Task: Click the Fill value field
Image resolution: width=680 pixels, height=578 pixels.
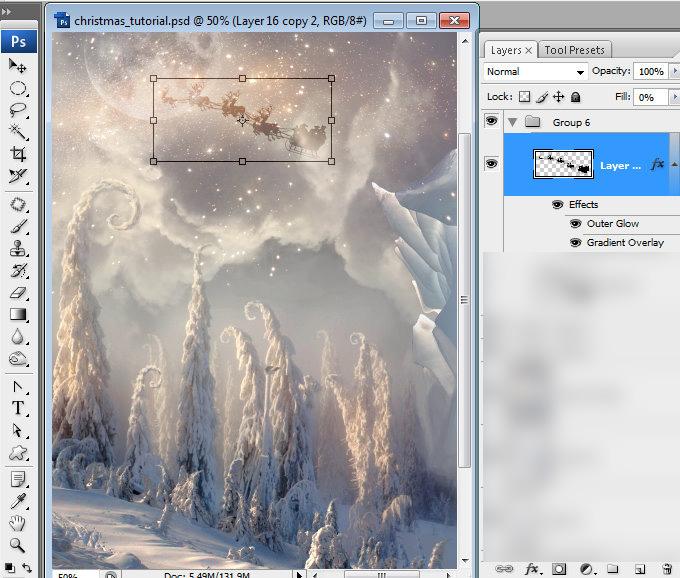Action: [x=651, y=97]
